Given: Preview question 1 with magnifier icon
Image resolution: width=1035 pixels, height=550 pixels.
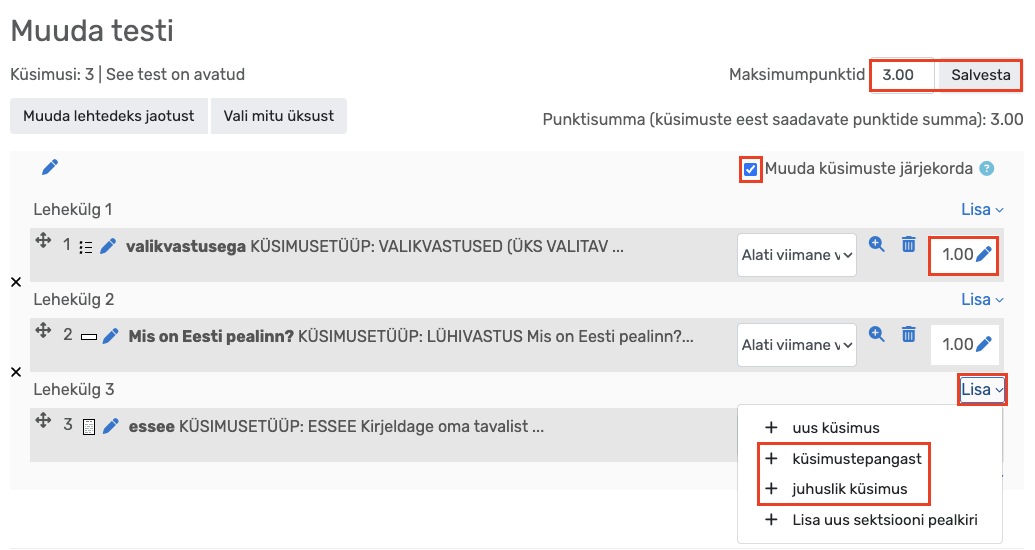Looking at the screenshot, I should point(877,244).
